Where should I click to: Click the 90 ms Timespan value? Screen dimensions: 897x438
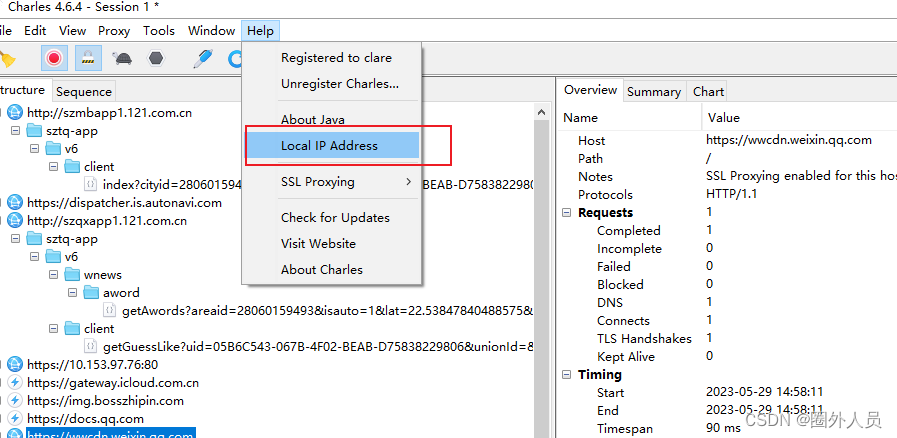(725, 428)
